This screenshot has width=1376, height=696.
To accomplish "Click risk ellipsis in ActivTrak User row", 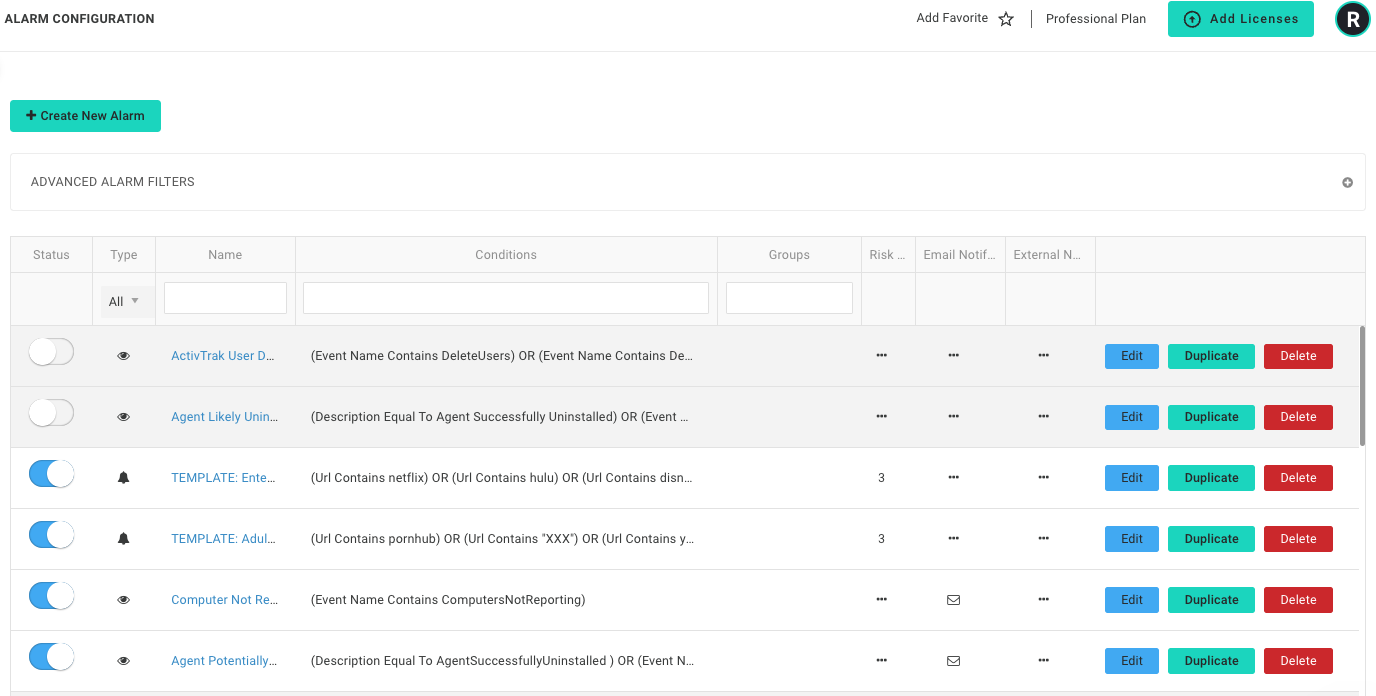I will pos(881,356).
